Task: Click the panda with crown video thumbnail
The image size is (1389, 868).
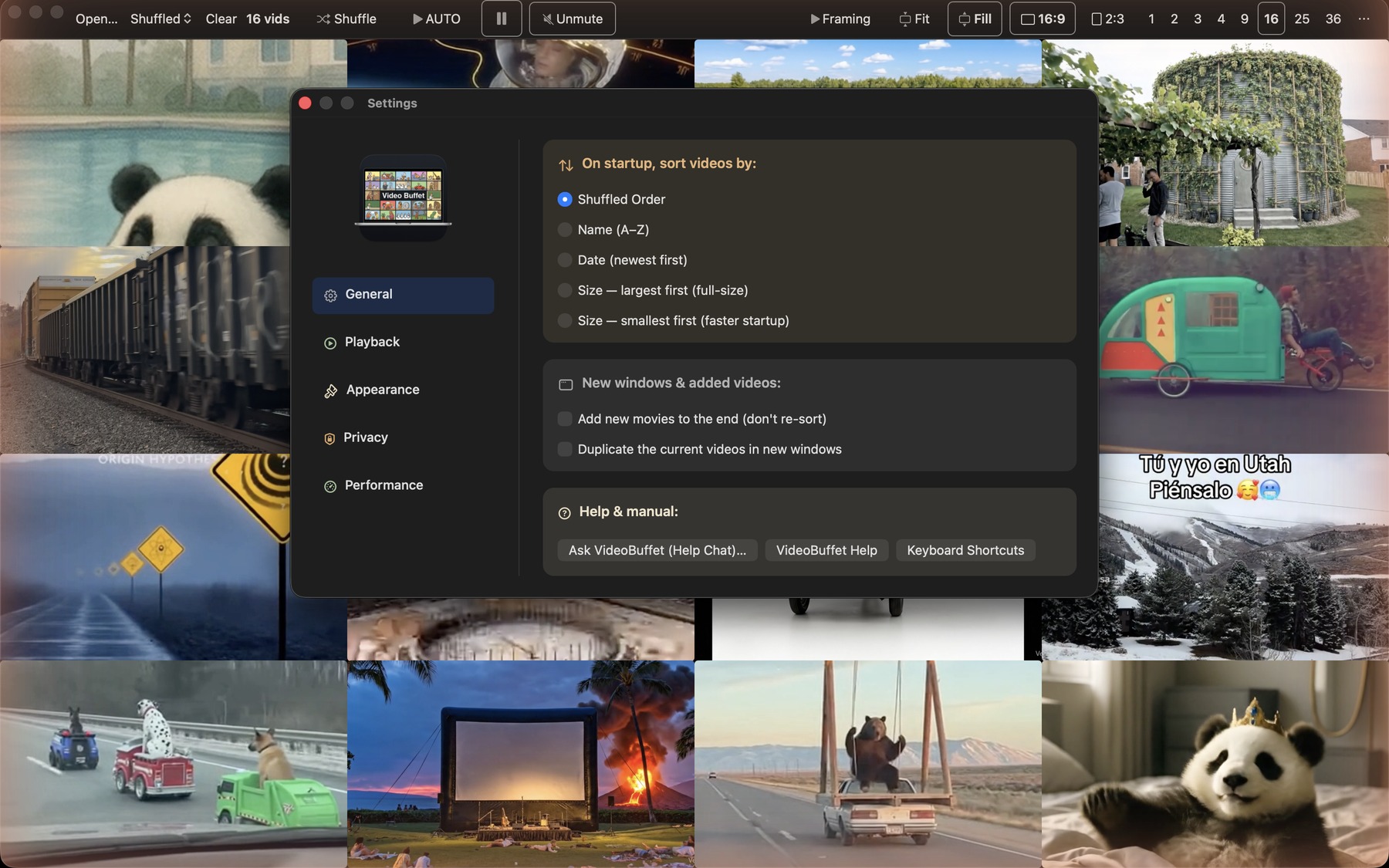Action: [1215, 764]
